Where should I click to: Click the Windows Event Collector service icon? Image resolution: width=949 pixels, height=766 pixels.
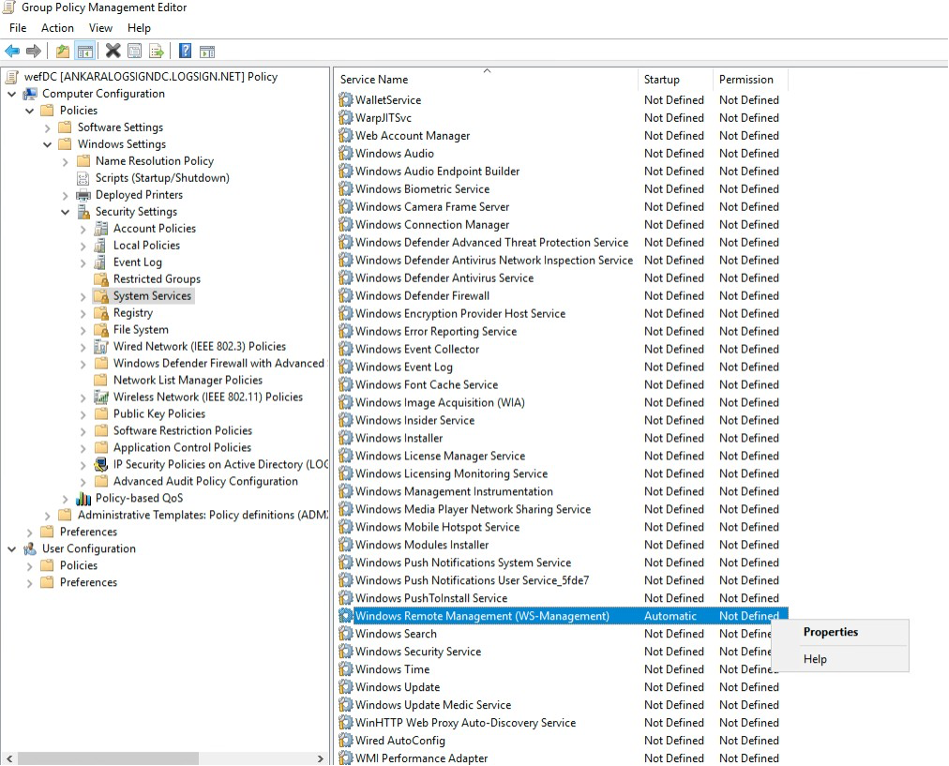coord(346,349)
